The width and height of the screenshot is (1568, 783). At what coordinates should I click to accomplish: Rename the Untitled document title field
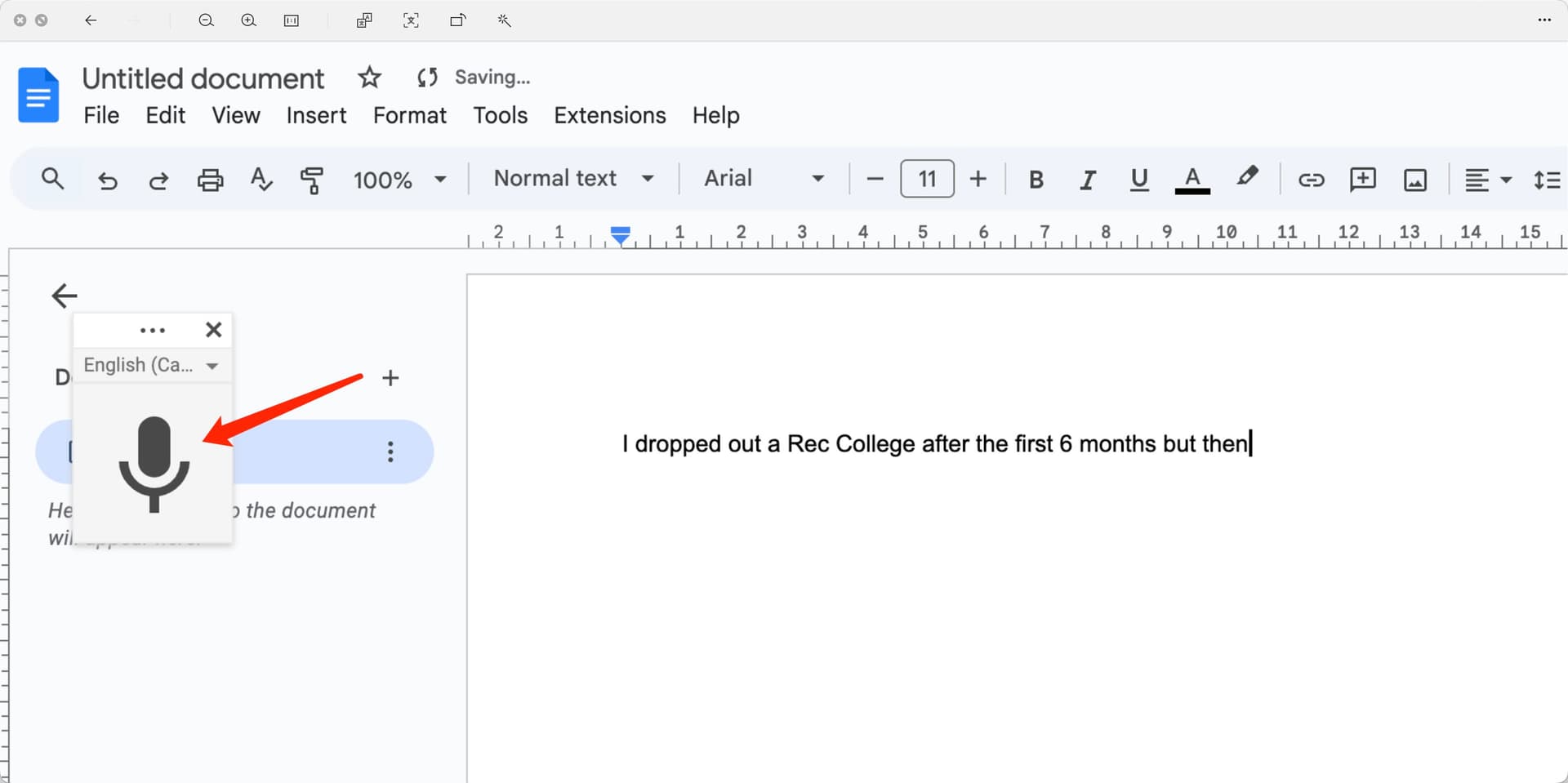(x=203, y=78)
